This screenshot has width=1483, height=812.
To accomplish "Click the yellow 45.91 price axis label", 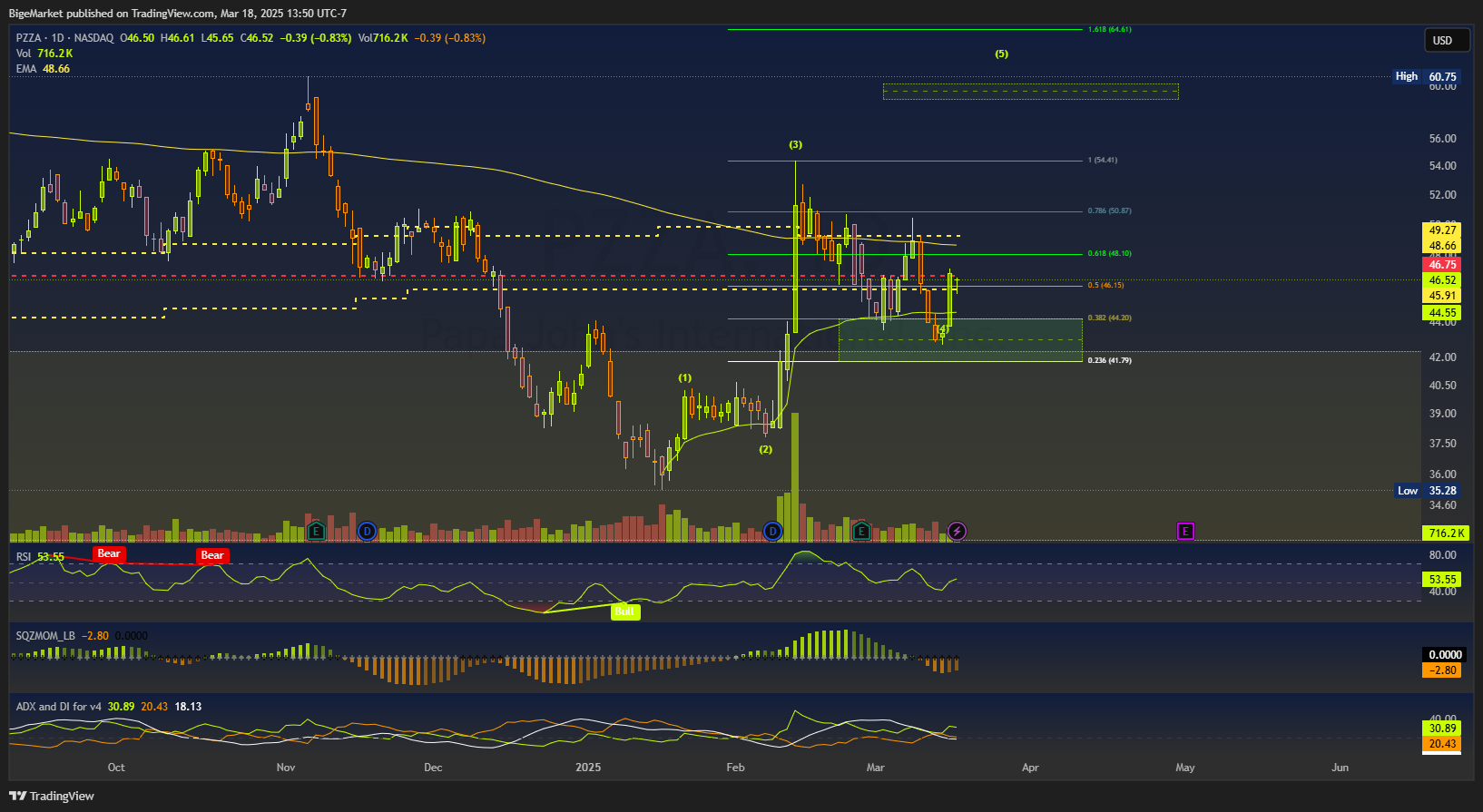I will (x=1442, y=296).
